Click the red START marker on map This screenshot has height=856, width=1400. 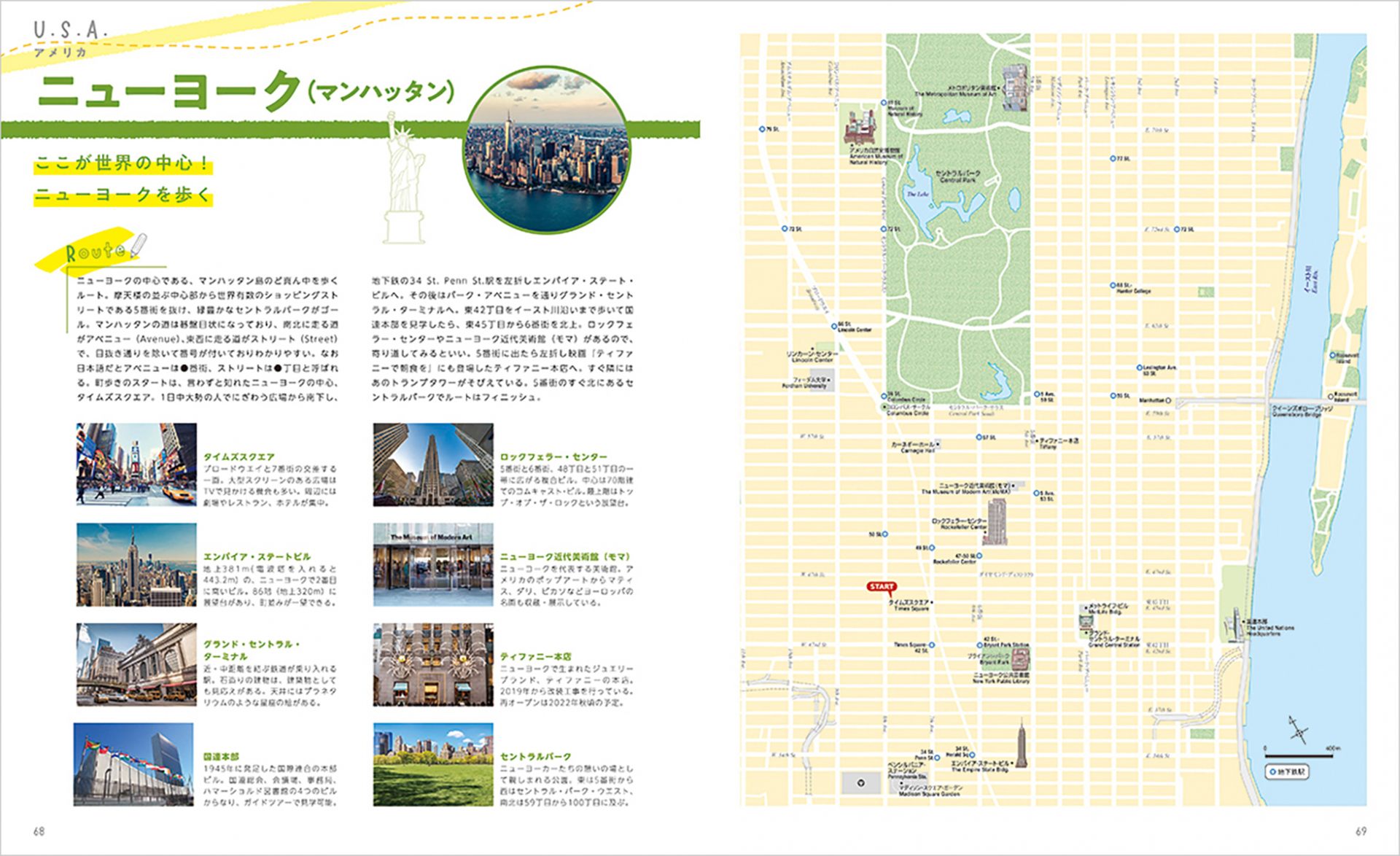pyautogui.click(x=881, y=587)
